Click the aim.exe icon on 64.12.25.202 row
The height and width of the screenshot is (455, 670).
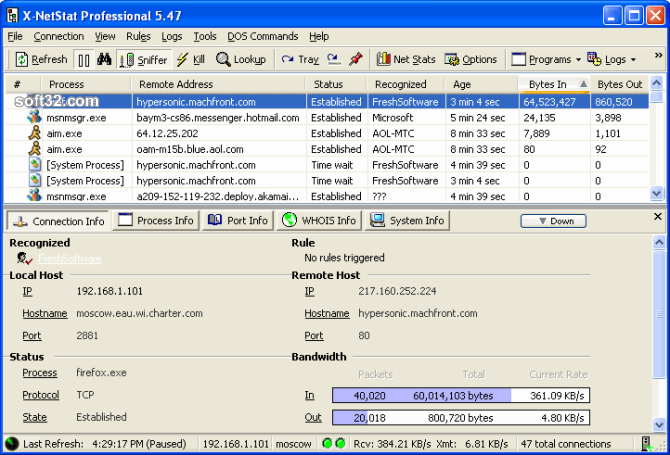click(x=35, y=133)
